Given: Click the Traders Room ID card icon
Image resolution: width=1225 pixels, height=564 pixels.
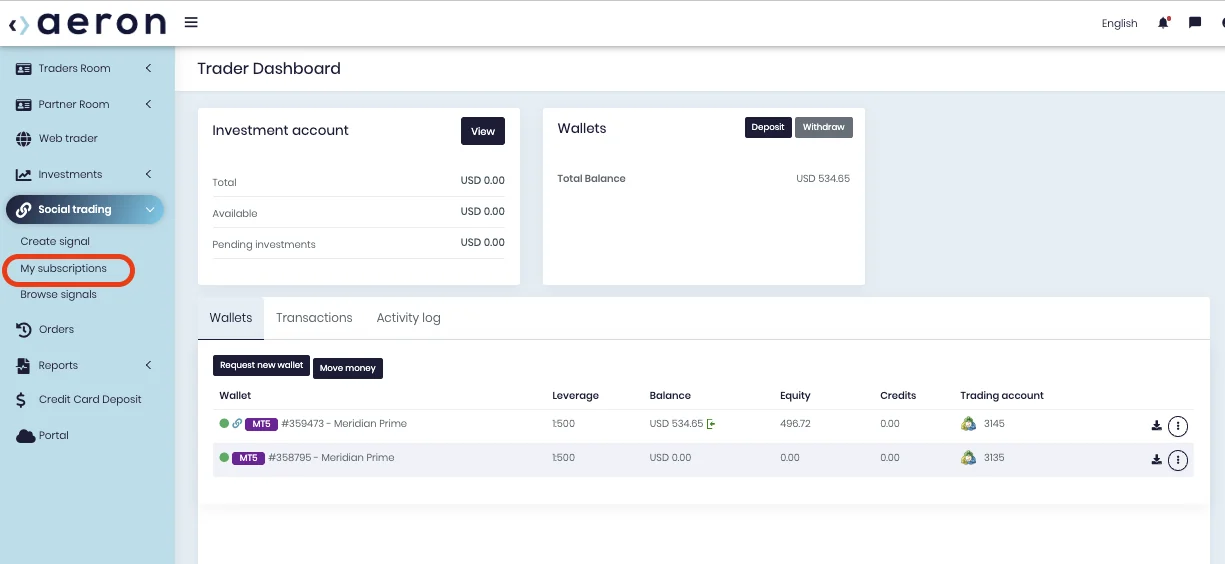Looking at the screenshot, I should pos(24,69).
